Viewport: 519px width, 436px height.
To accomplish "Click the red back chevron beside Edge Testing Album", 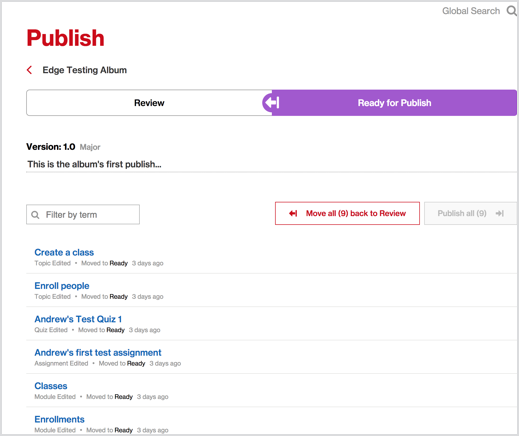I will point(29,70).
